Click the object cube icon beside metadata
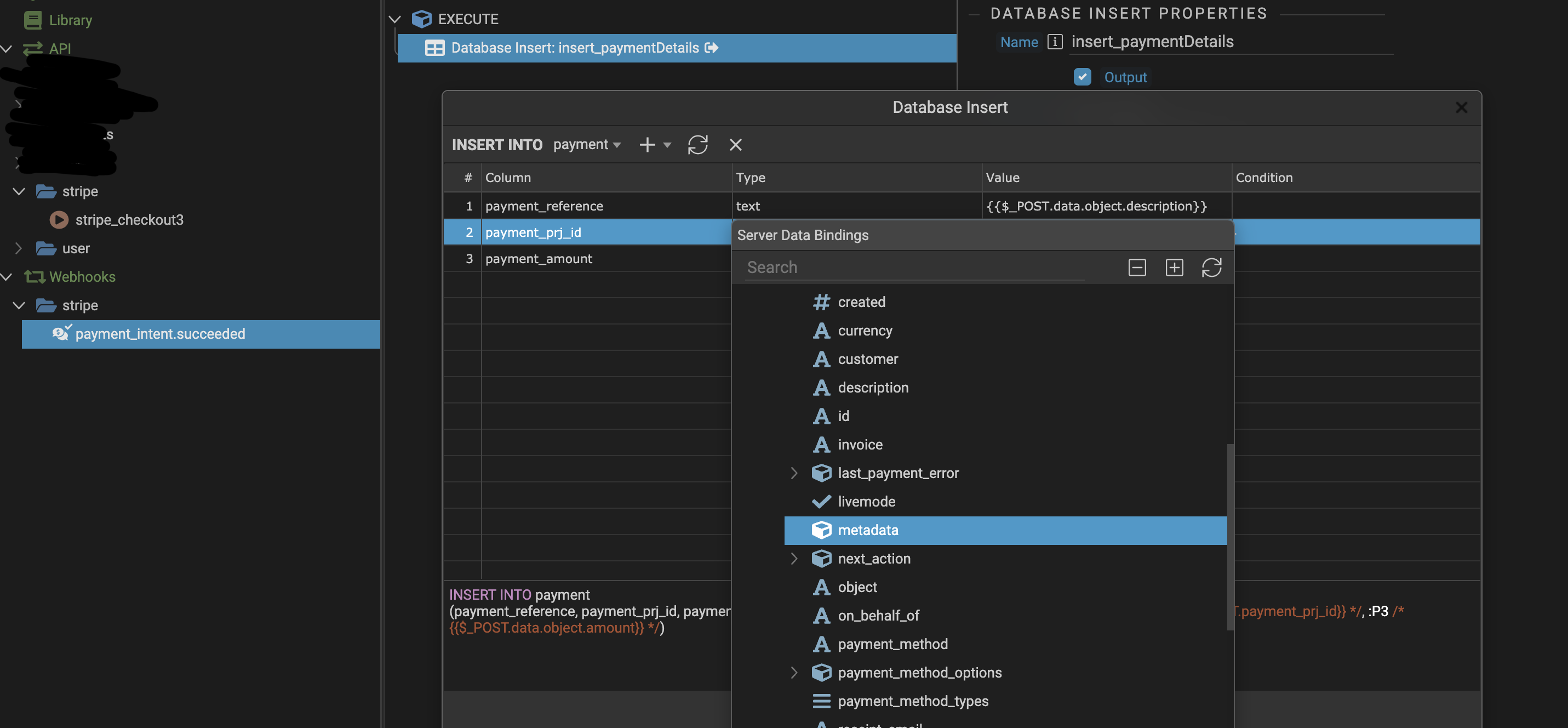Screen dimensions: 1568x728 [821, 530]
